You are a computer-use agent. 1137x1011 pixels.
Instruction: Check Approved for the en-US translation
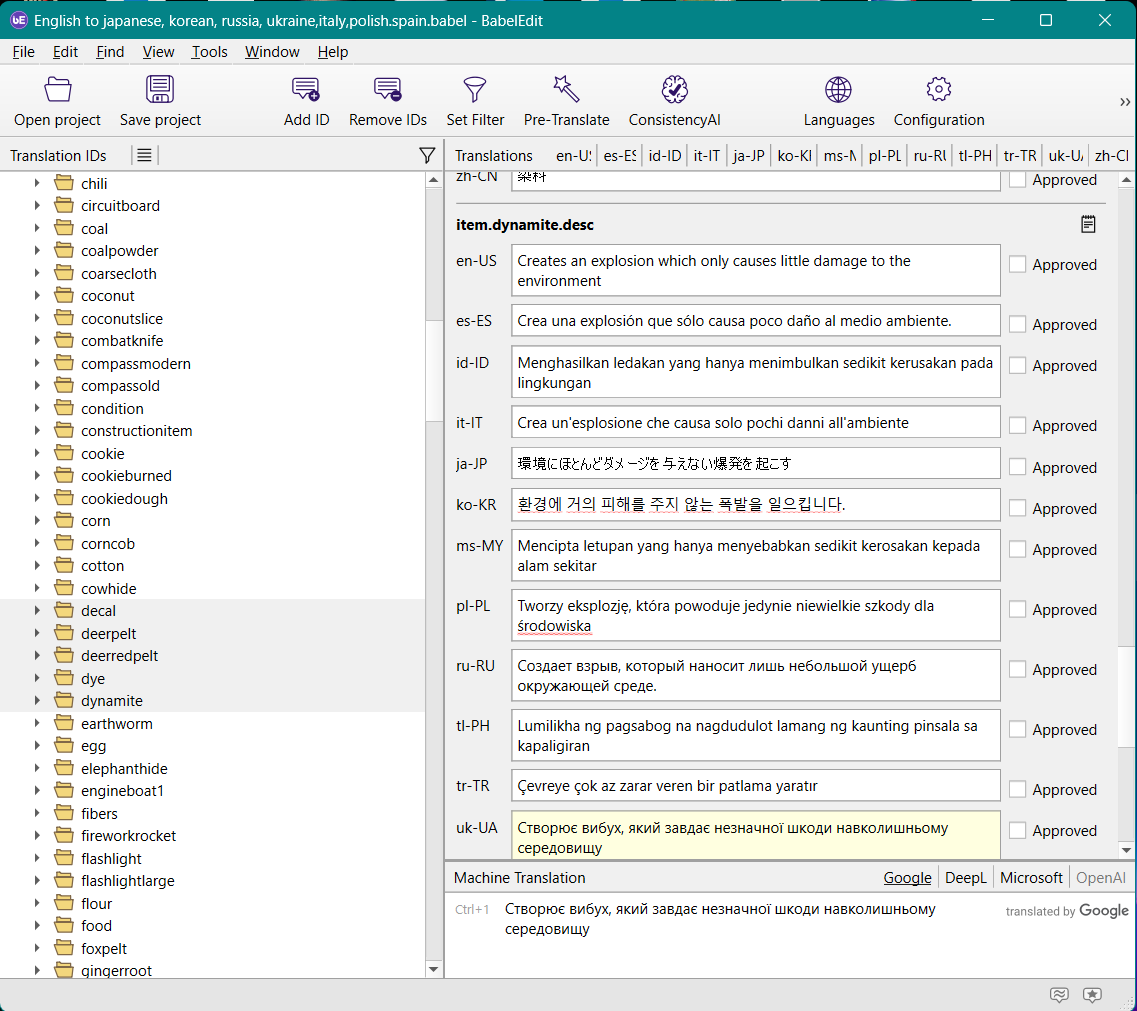[x=1018, y=265]
